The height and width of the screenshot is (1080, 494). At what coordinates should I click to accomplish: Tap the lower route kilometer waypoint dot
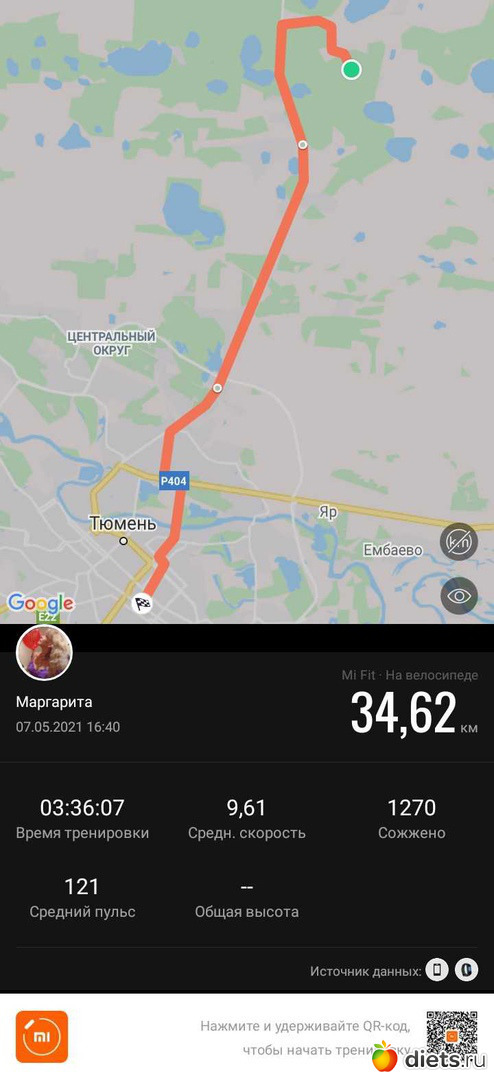[x=218, y=388]
